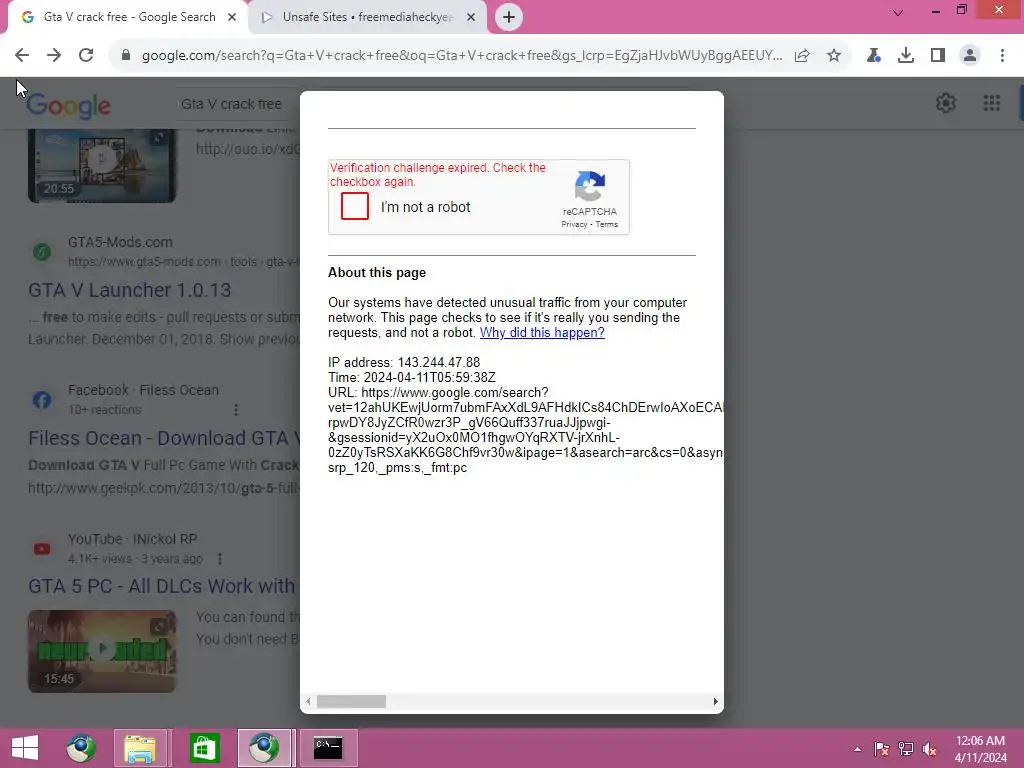Click the Facebook favicon
1024x768 pixels.
point(42,400)
